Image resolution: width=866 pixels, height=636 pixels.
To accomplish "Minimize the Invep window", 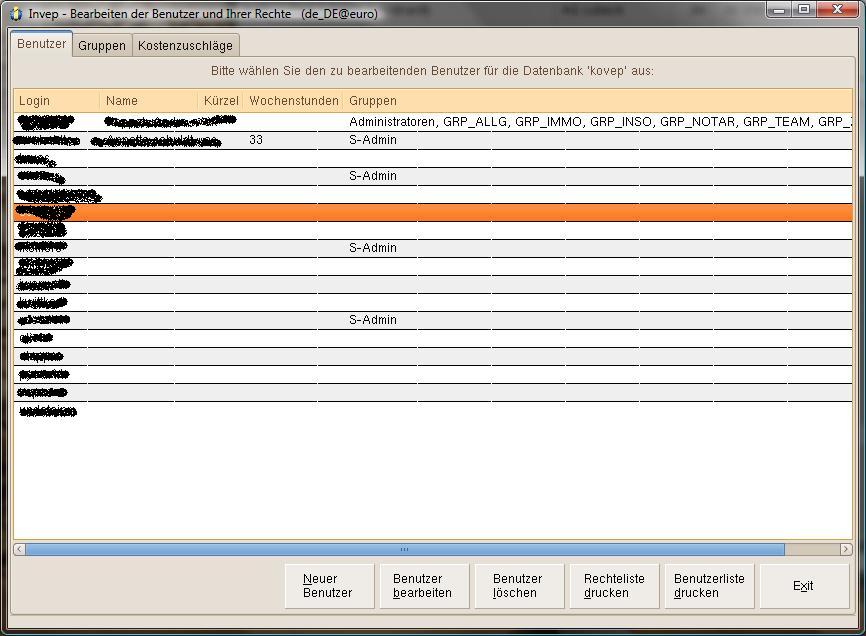I will 779,9.
